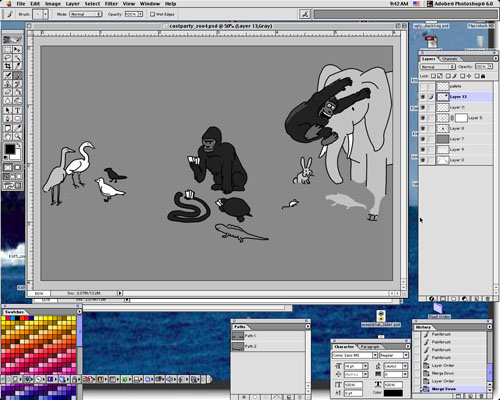Select the Hand tool

(8, 136)
